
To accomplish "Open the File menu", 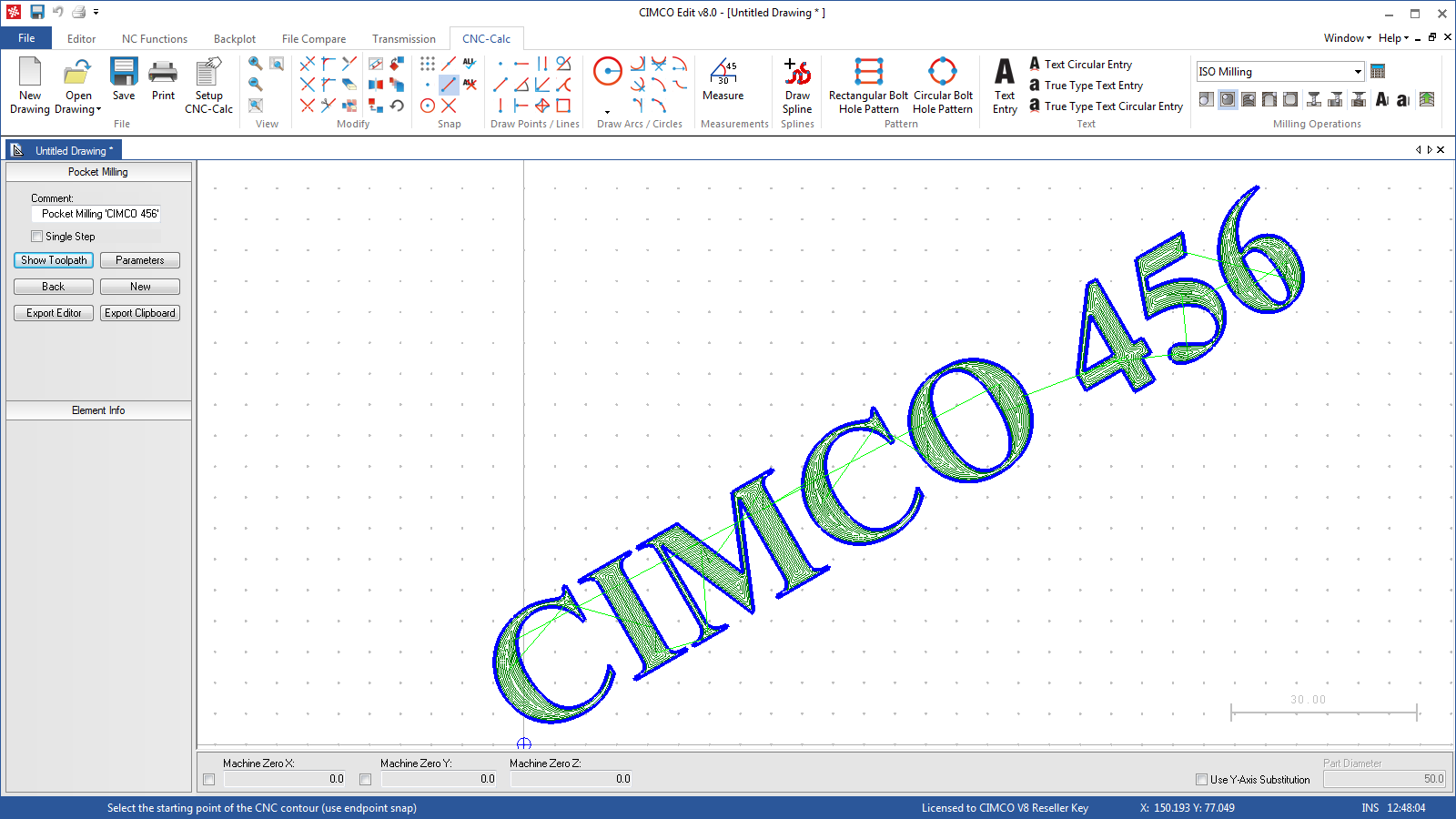I will click(26, 38).
